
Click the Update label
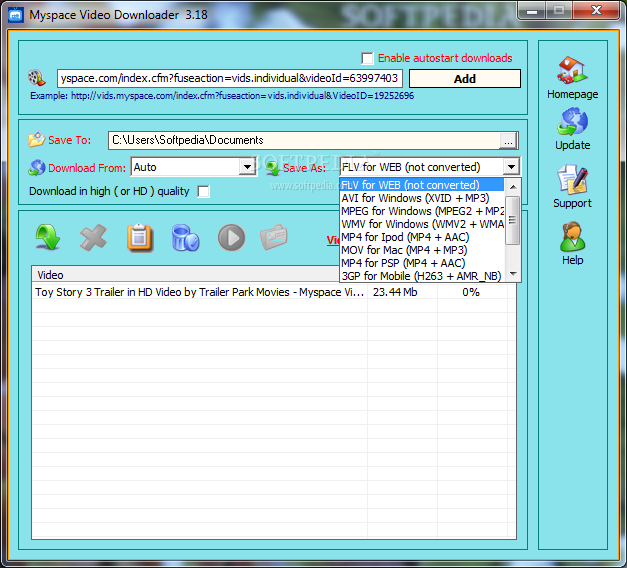pyautogui.click(x=572, y=145)
